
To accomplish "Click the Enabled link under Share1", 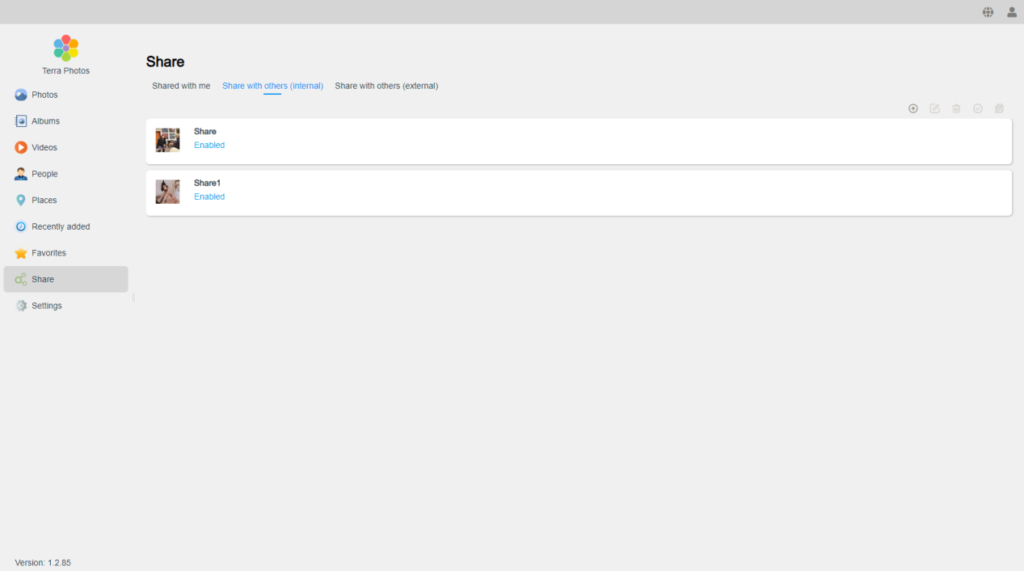I will point(209,197).
